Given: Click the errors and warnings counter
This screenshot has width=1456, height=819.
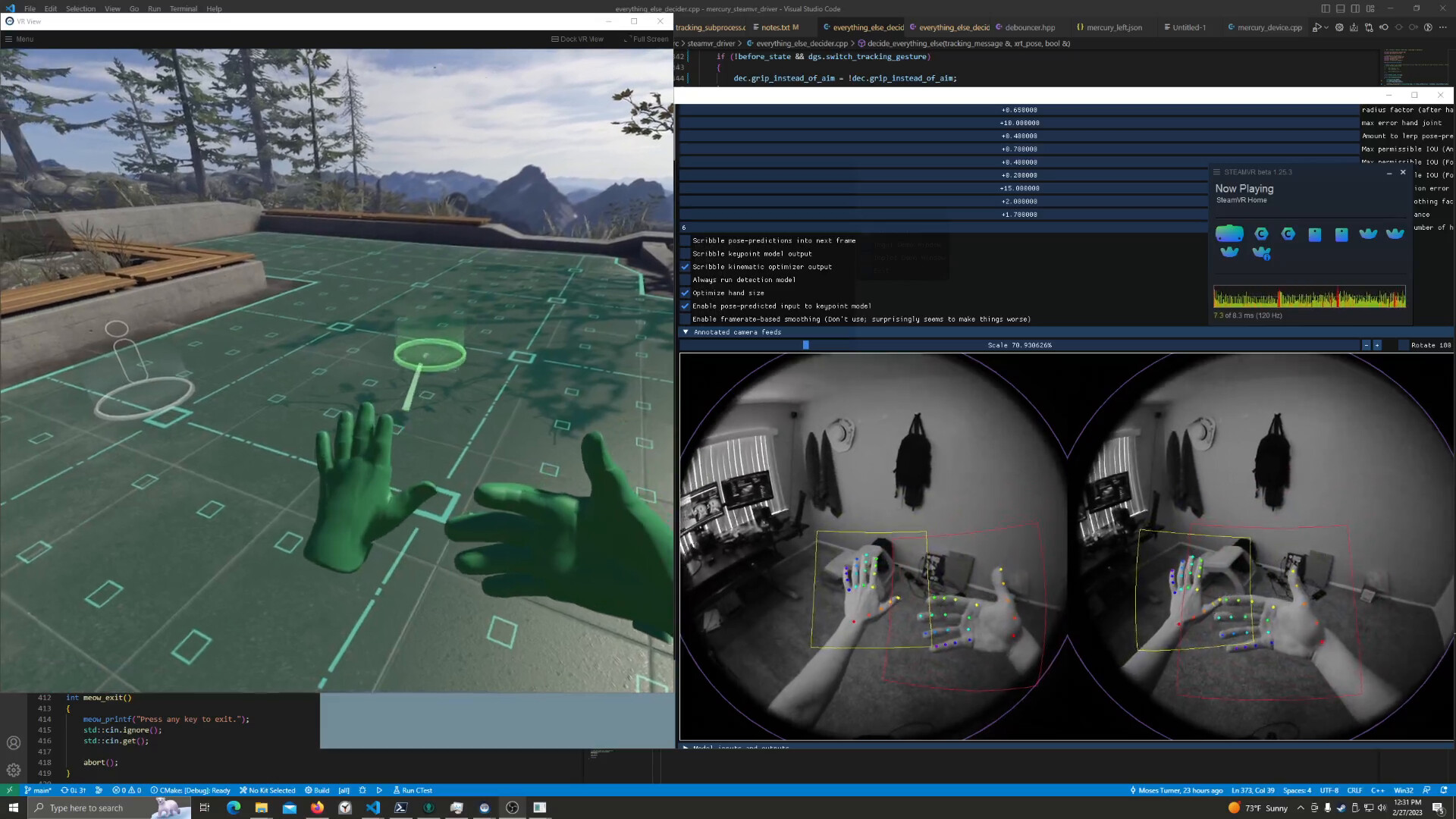Looking at the screenshot, I should click(126, 790).
